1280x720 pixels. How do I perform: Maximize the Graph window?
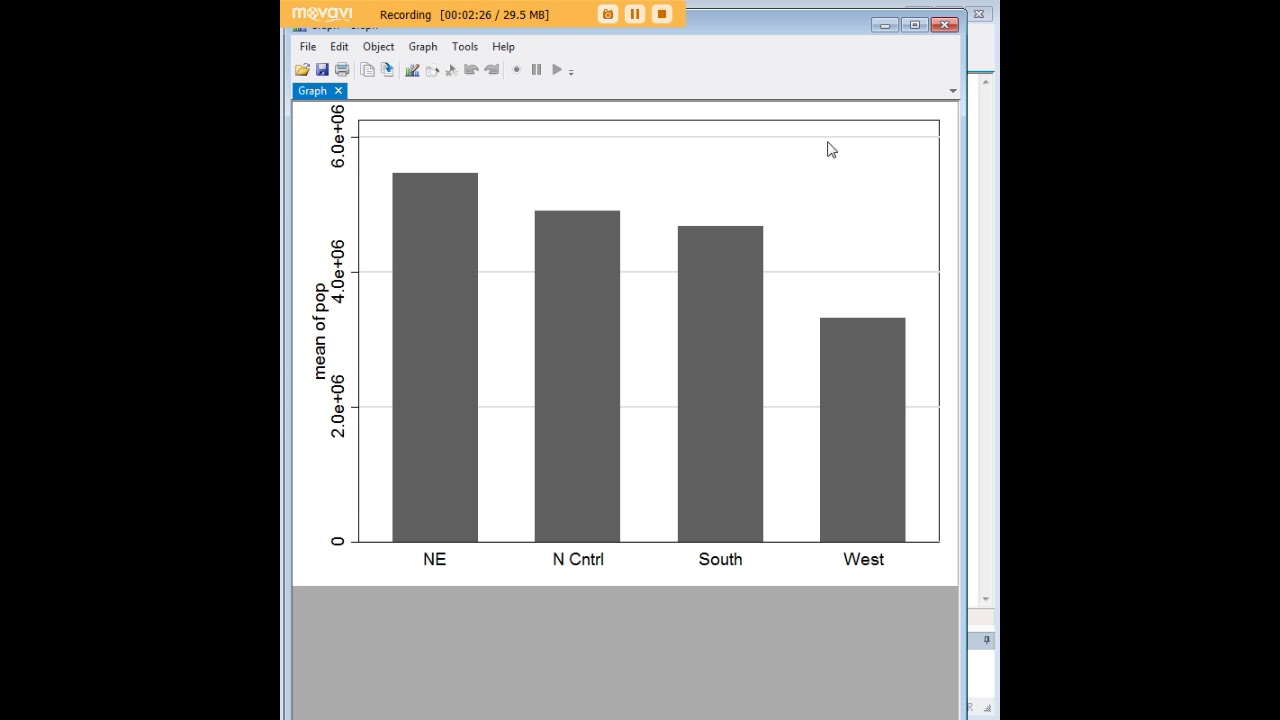click(x=914, y=25)
